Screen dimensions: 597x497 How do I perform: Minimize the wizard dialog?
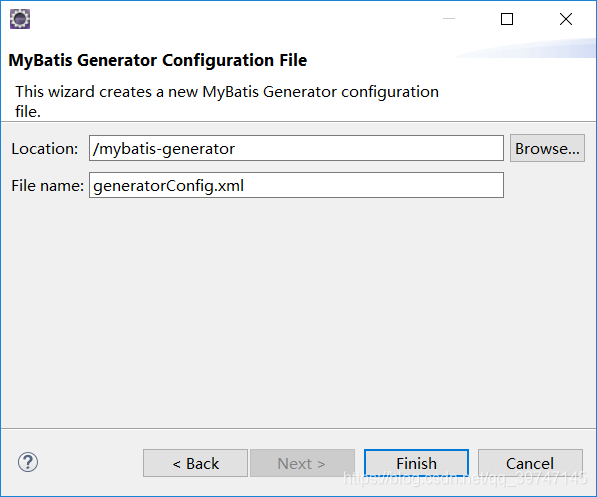449,19
